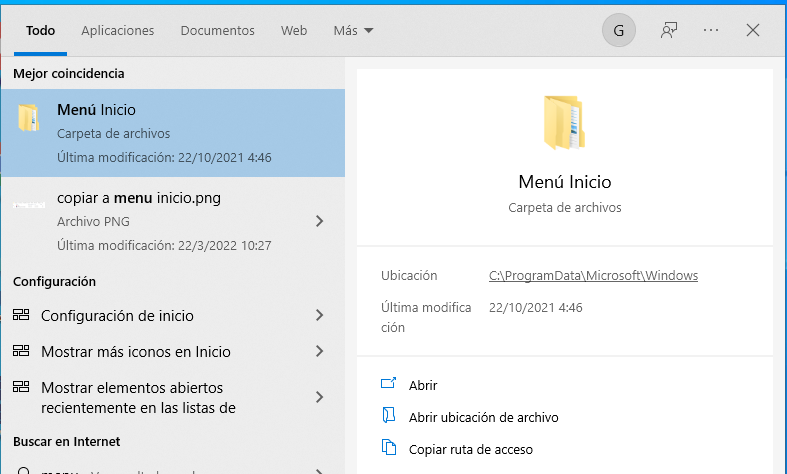The width and height of the screenshot is (787, 474).
Task: Expand arrow for copiar a menu inicio.png
Action: [x=319, y=221]
